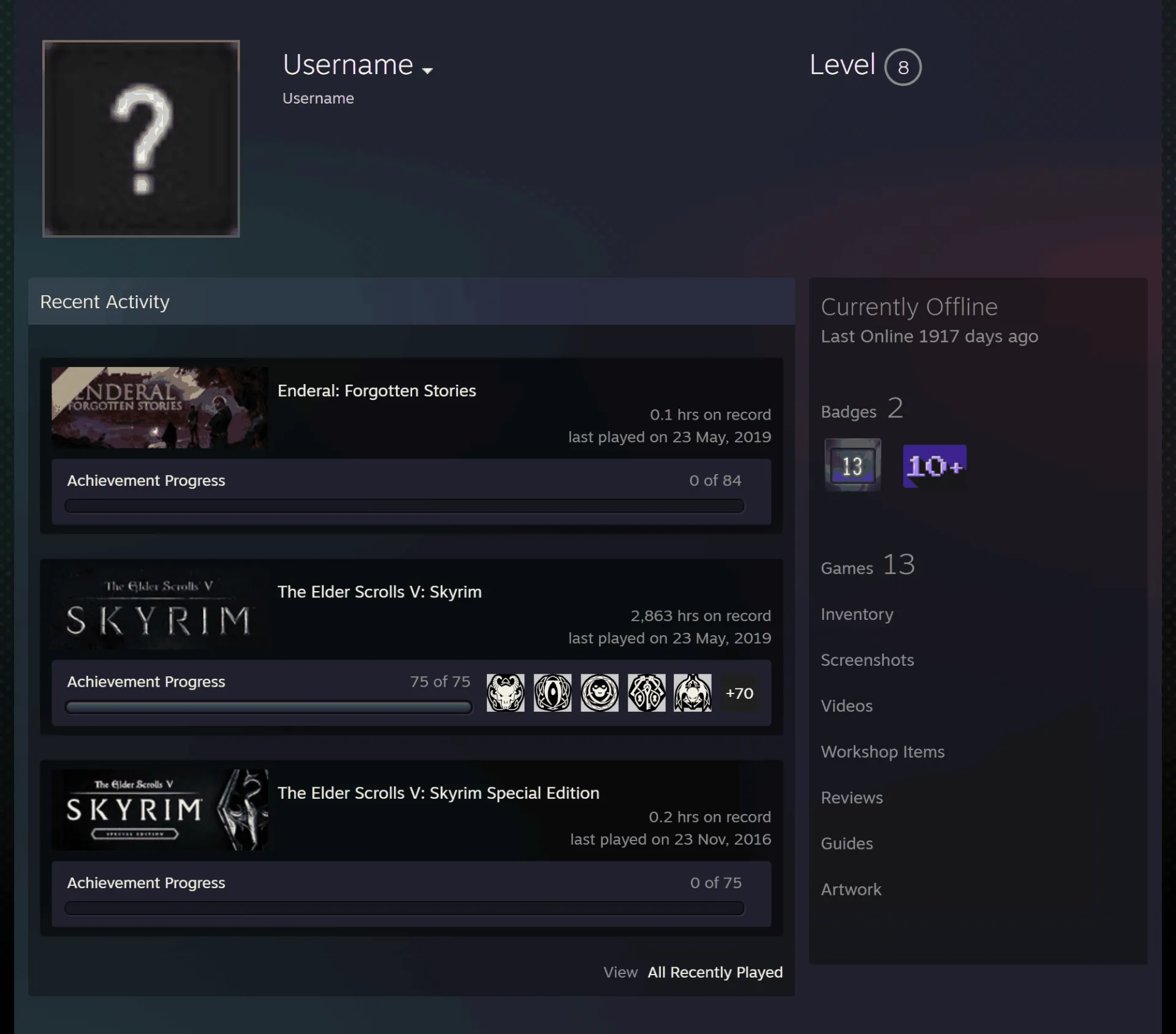The height and width of the screenshot is (1034, 1176).
Task: Open the 13 games owned badge
Action: pos(853,465)
